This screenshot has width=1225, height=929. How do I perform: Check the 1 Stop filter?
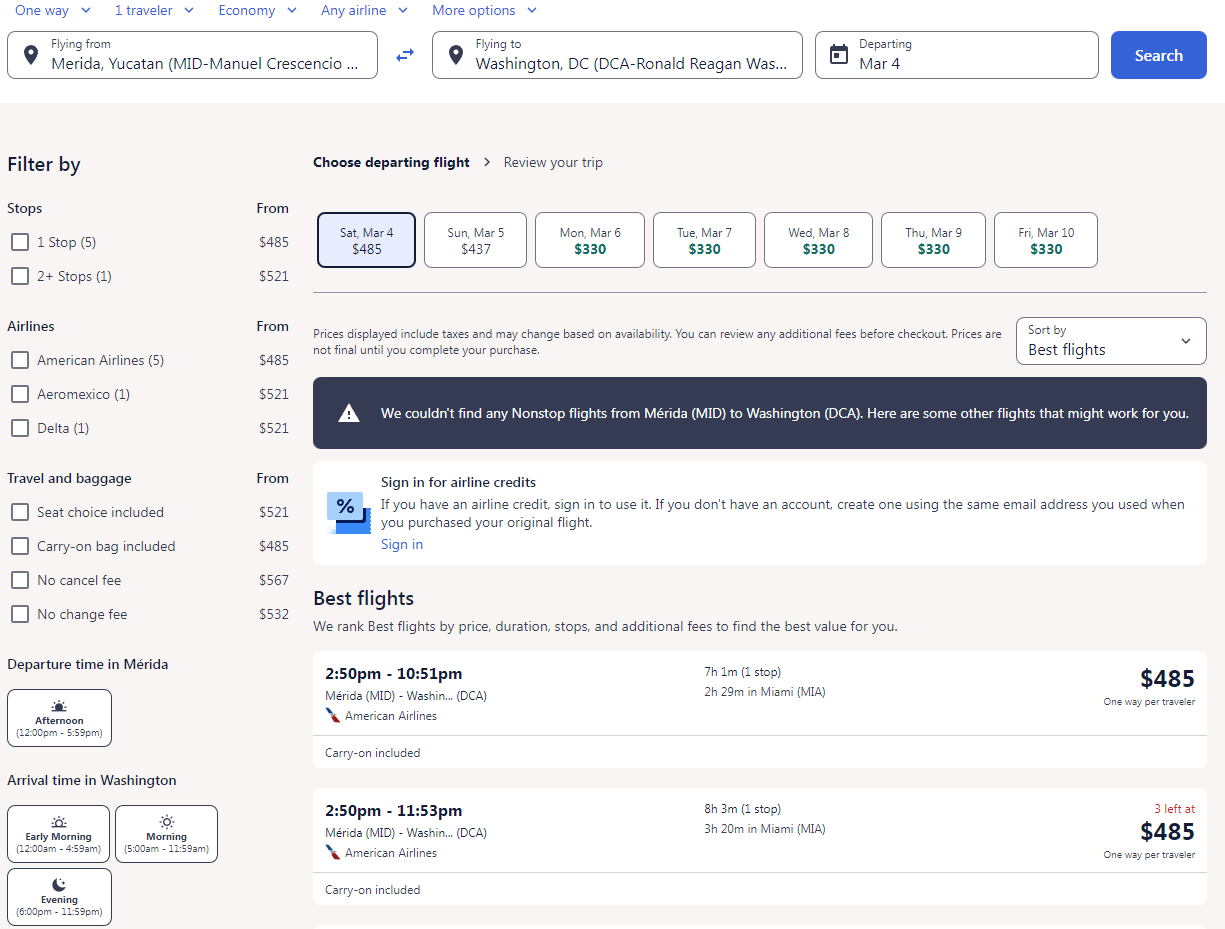[x=20, y=242]
